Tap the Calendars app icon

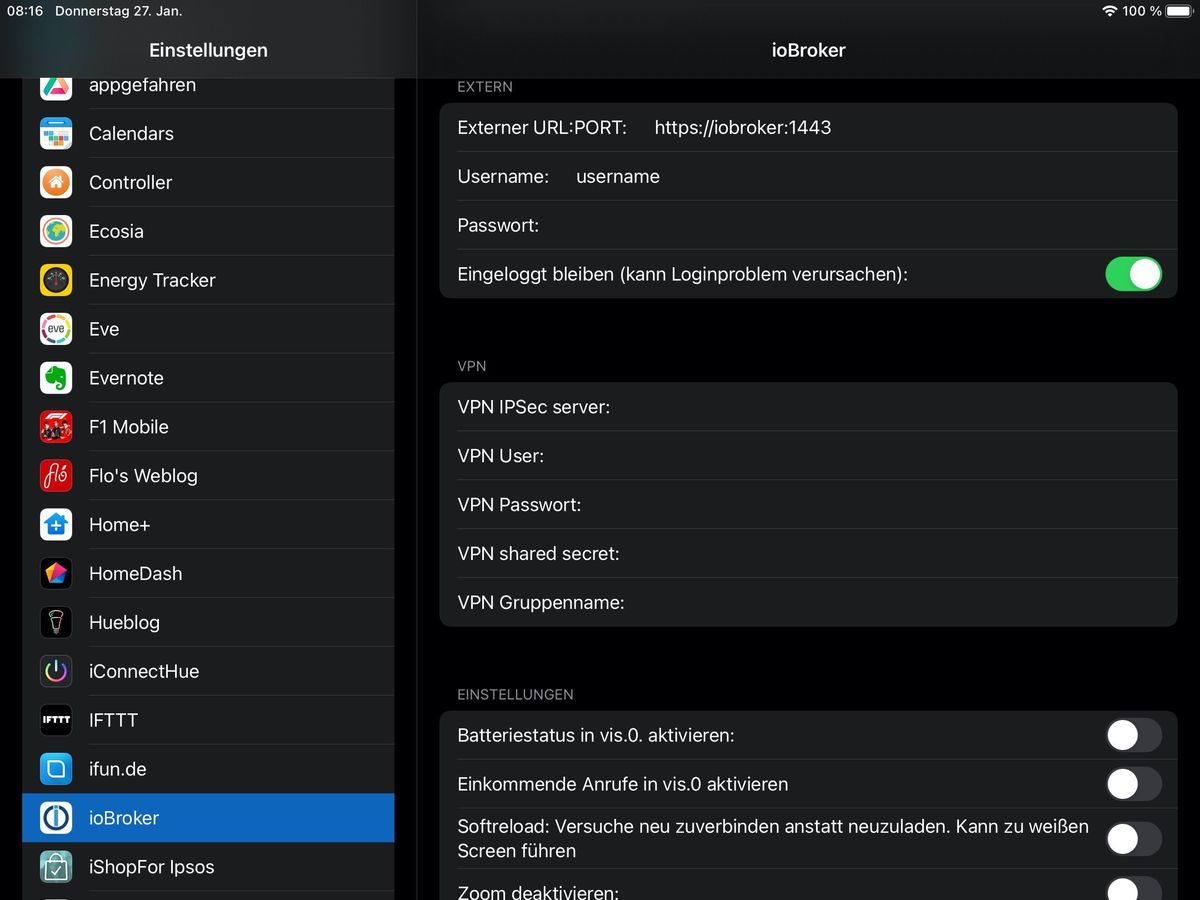pyautogui.click(x=56, y=133)
